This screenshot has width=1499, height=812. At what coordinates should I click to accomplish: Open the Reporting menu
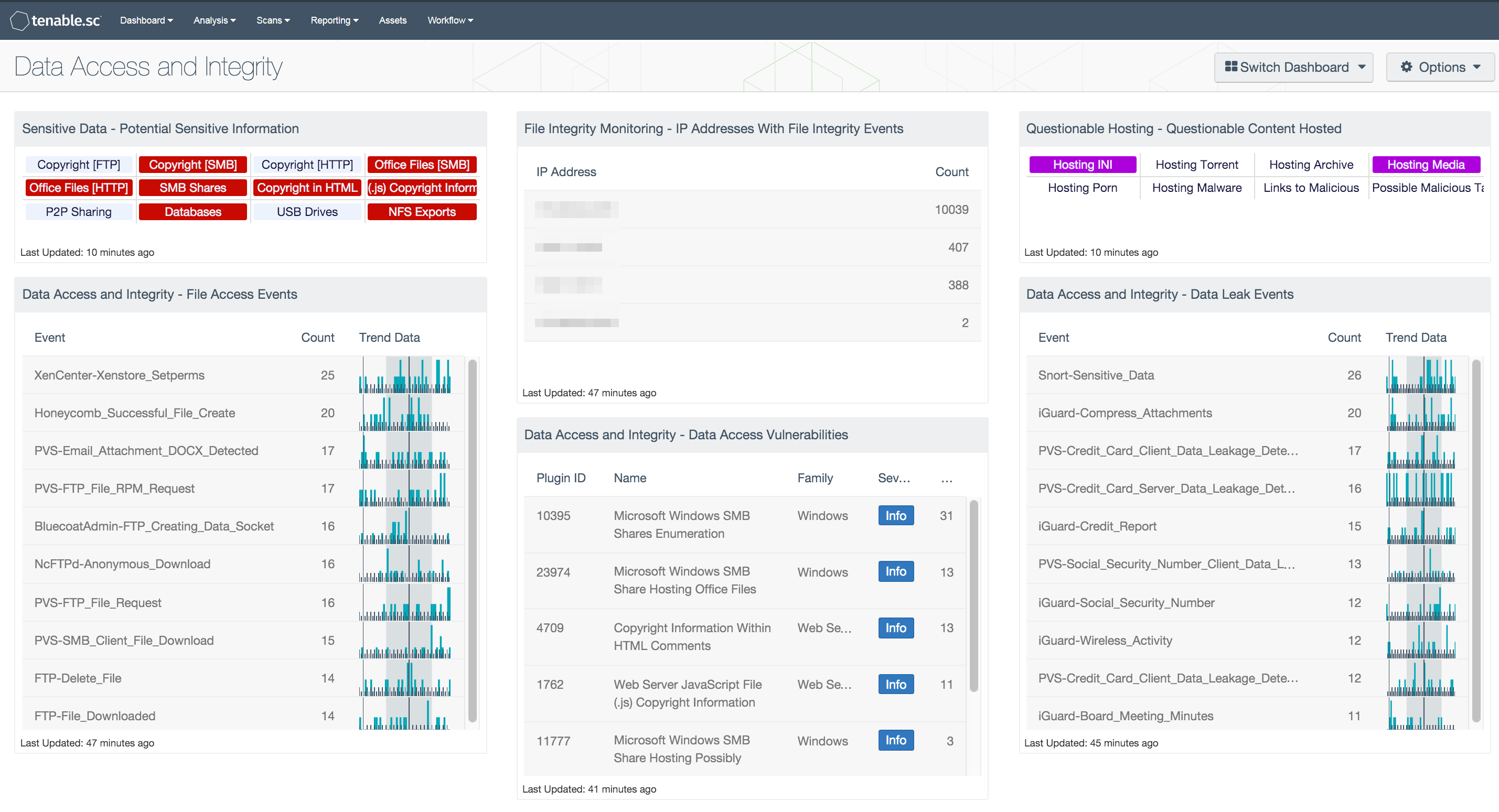pyautogui.click(x=334, y=20)
